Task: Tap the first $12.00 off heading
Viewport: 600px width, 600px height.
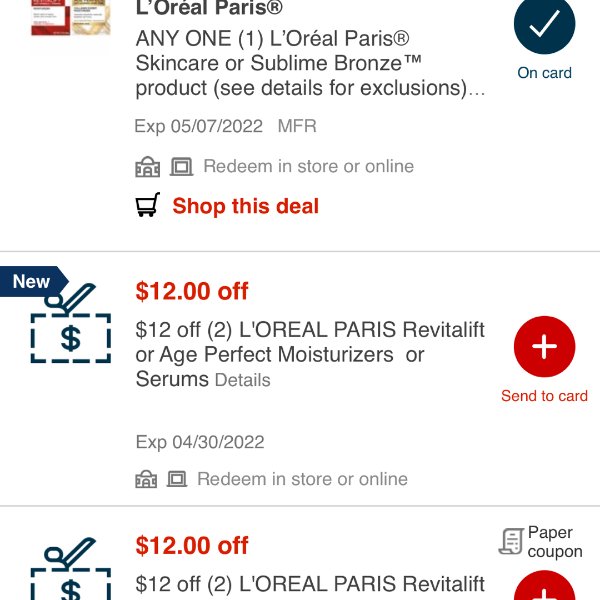Action: pyautogui.click(x=192, y=291)
